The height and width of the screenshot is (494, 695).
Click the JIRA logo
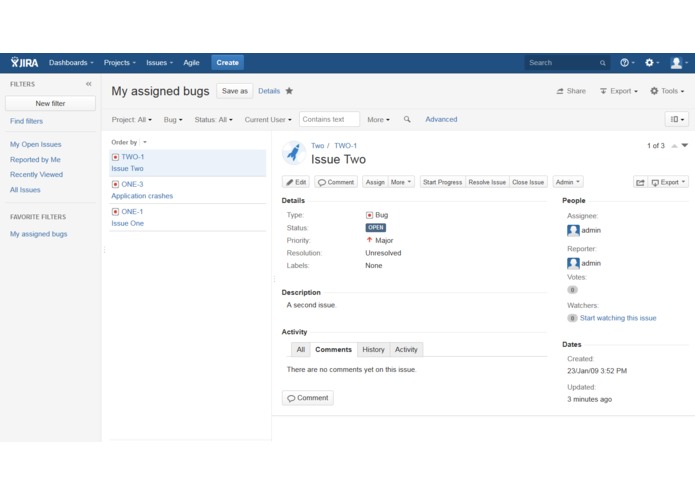coord(24,62)
